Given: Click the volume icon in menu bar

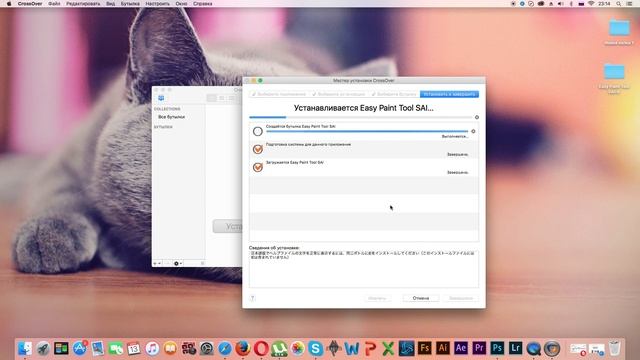Looking at the screenshot, I should pyautogui.click(x=561, y=4).
